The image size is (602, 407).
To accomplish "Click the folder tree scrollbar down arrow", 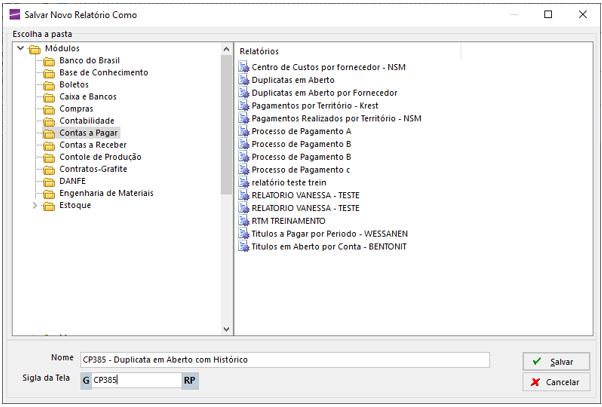I will [x=227, y=329].
